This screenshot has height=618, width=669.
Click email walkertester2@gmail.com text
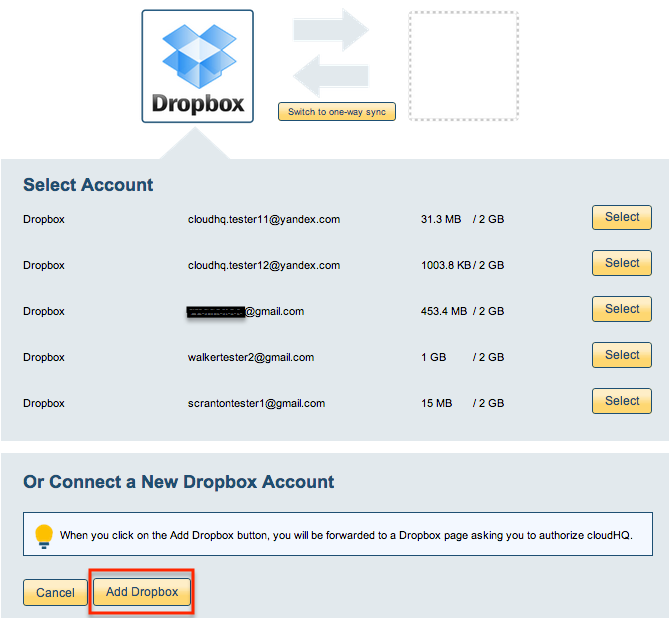click(251, 357)
